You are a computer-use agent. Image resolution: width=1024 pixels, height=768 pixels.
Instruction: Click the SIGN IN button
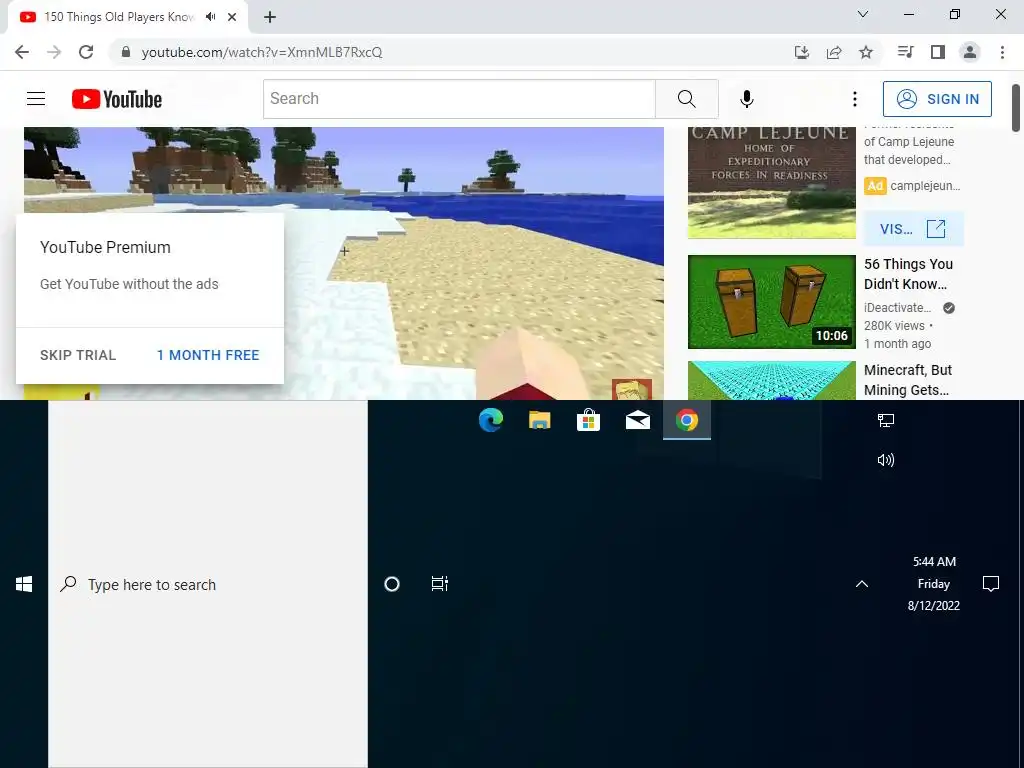pyautogui.click(x=937, y=99)
